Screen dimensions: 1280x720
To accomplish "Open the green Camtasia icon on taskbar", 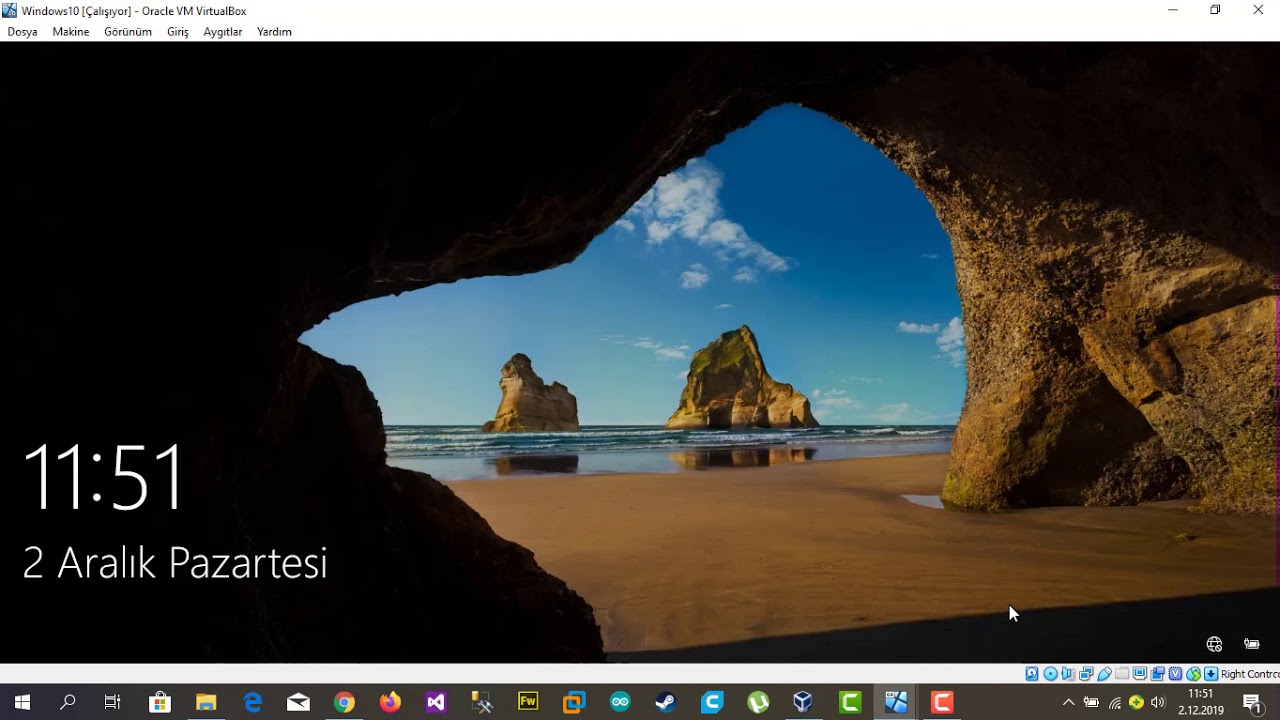I will tap(850, 702).
